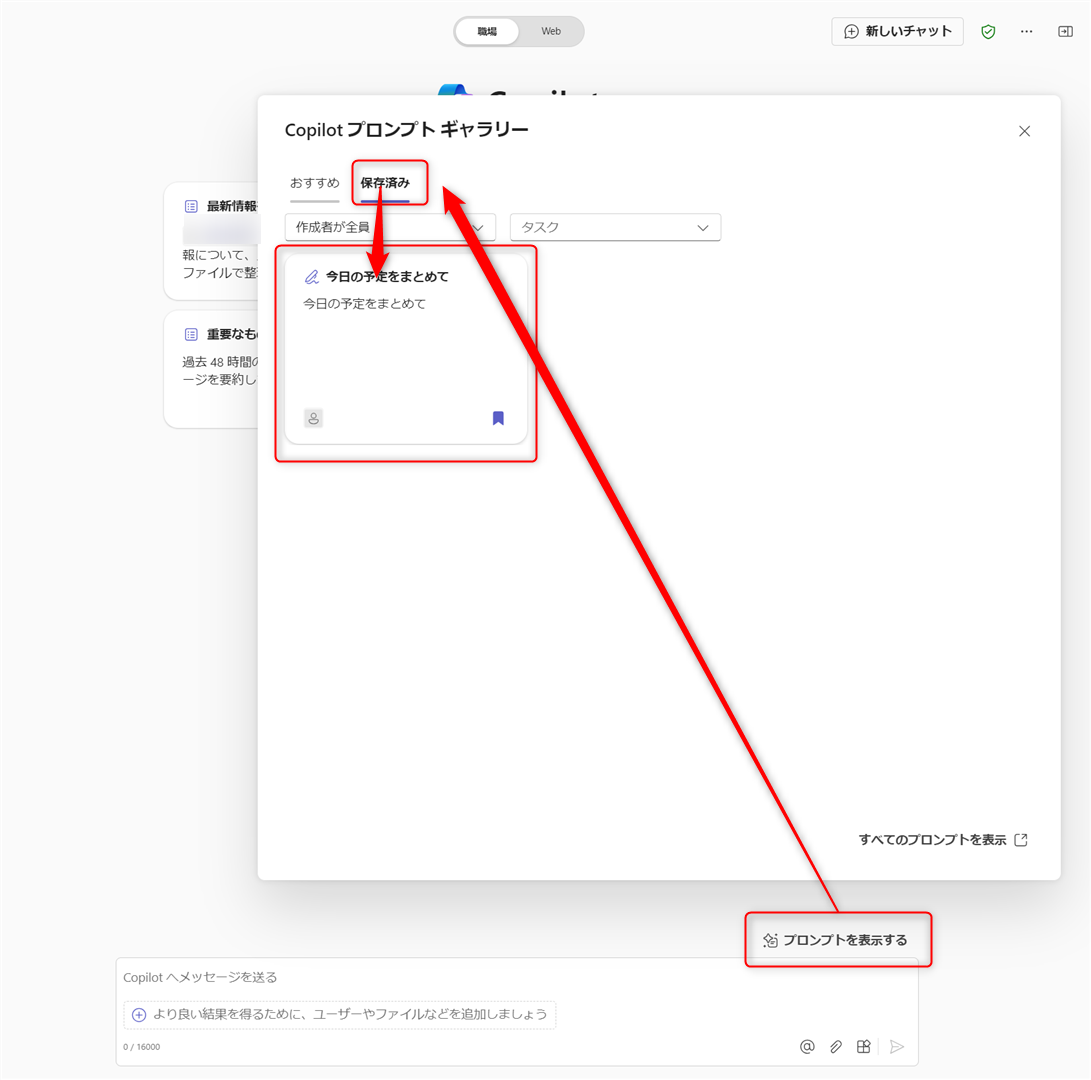Expand the タスク dropdown
1091x1080 pixels.
615,227
